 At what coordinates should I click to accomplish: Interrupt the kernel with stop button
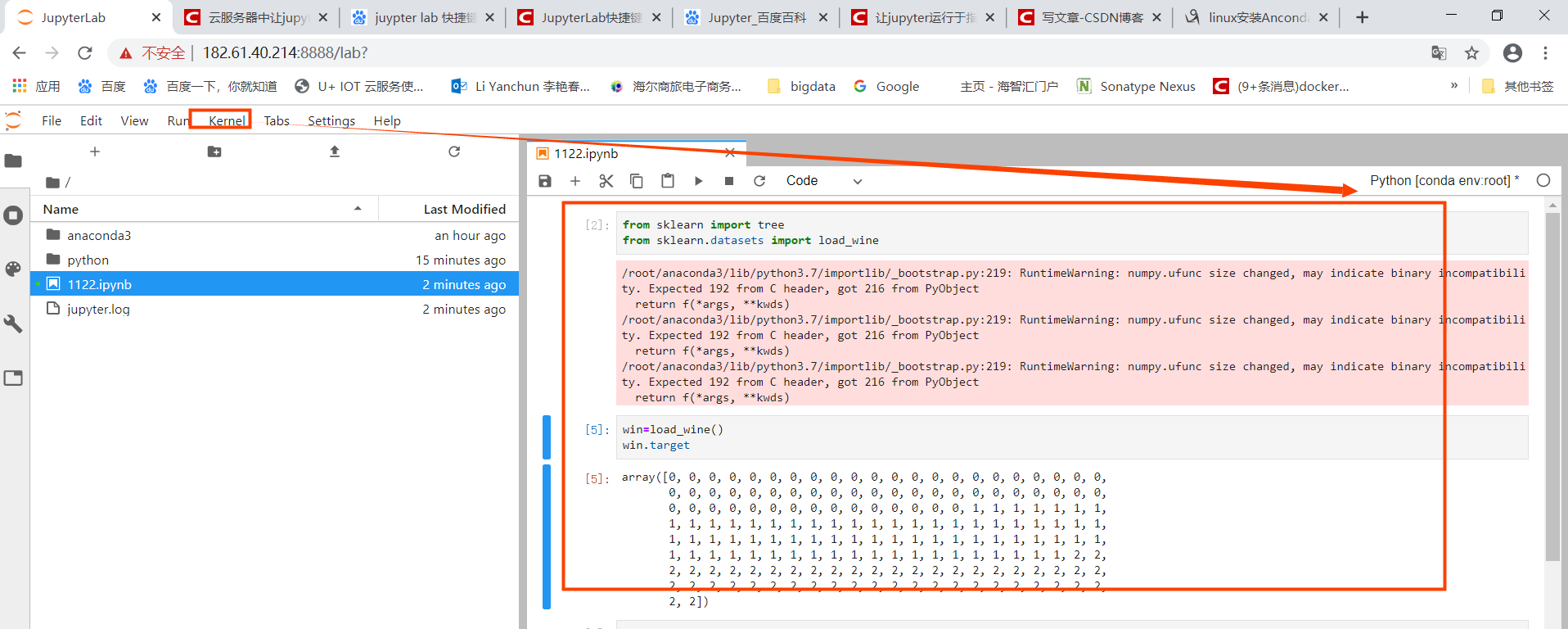point(729,181)
